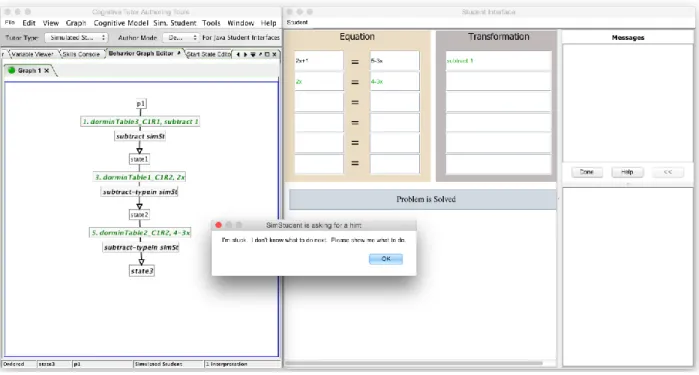
Task: Open the panel tab list dropdown icon
Action: pos(253,54)
